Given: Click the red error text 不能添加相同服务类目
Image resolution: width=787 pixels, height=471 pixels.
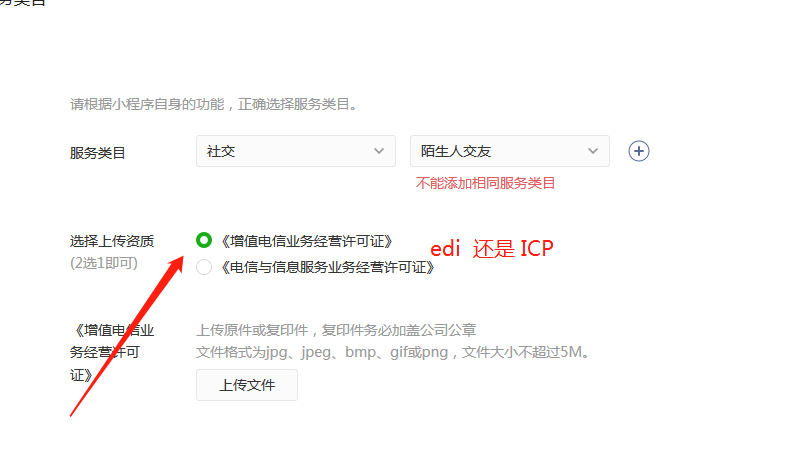Looking at the screenshot, I should coord(485,183).
